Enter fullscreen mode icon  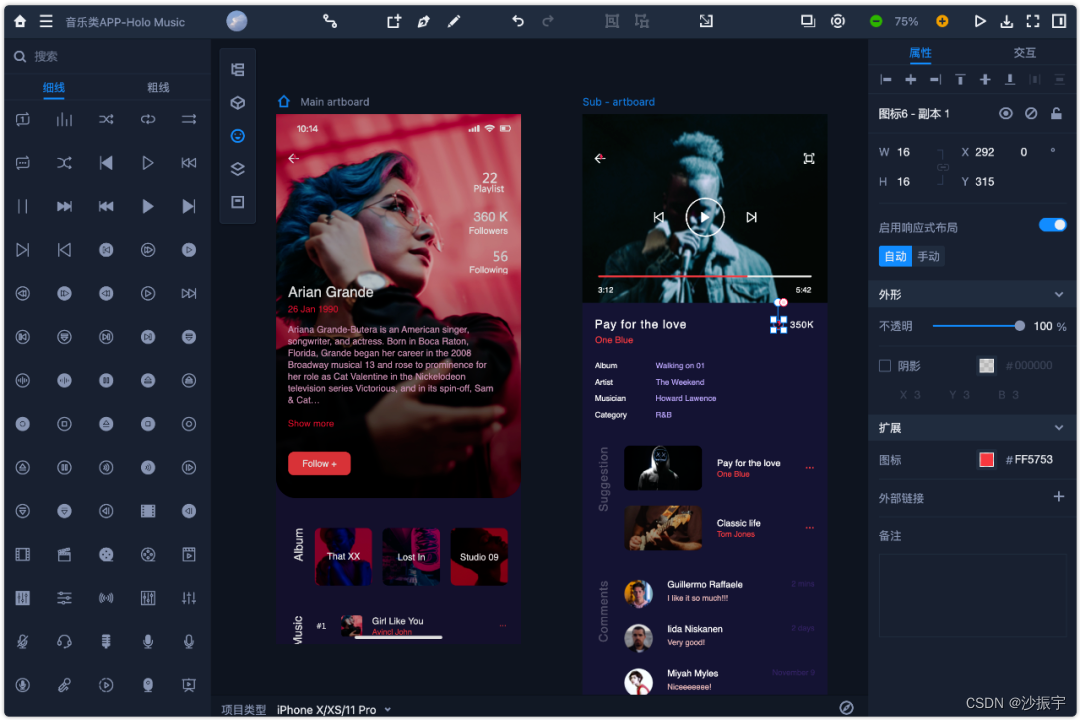[x=1032, y=21]
